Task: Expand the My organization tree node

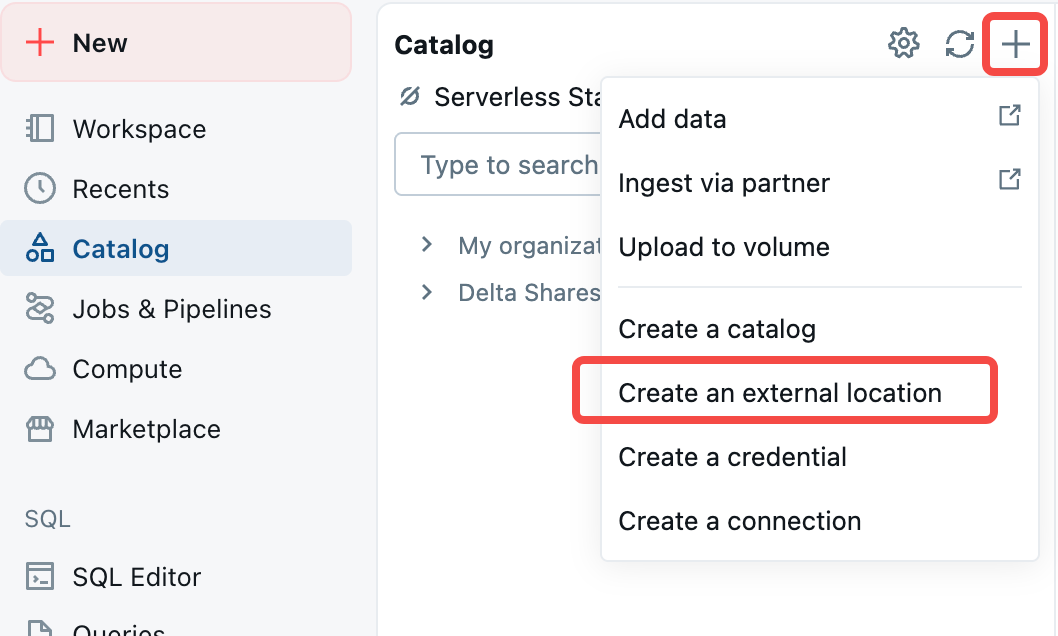Action: [427, 245]
